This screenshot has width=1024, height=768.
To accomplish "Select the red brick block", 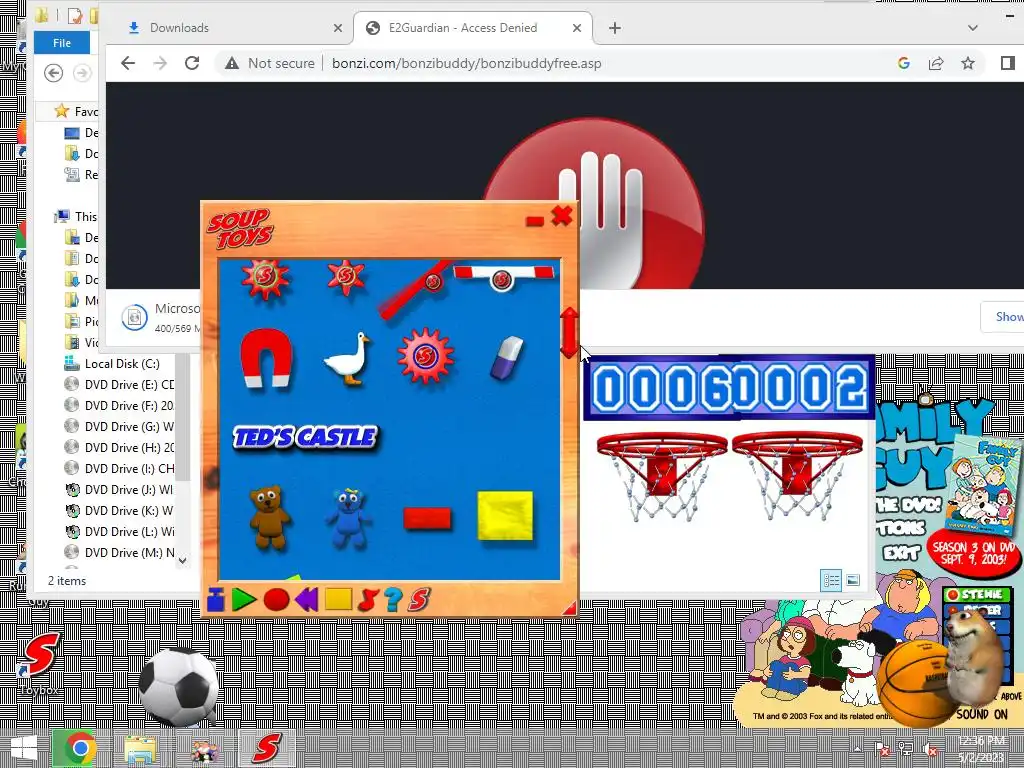I will tap(427, 519).
